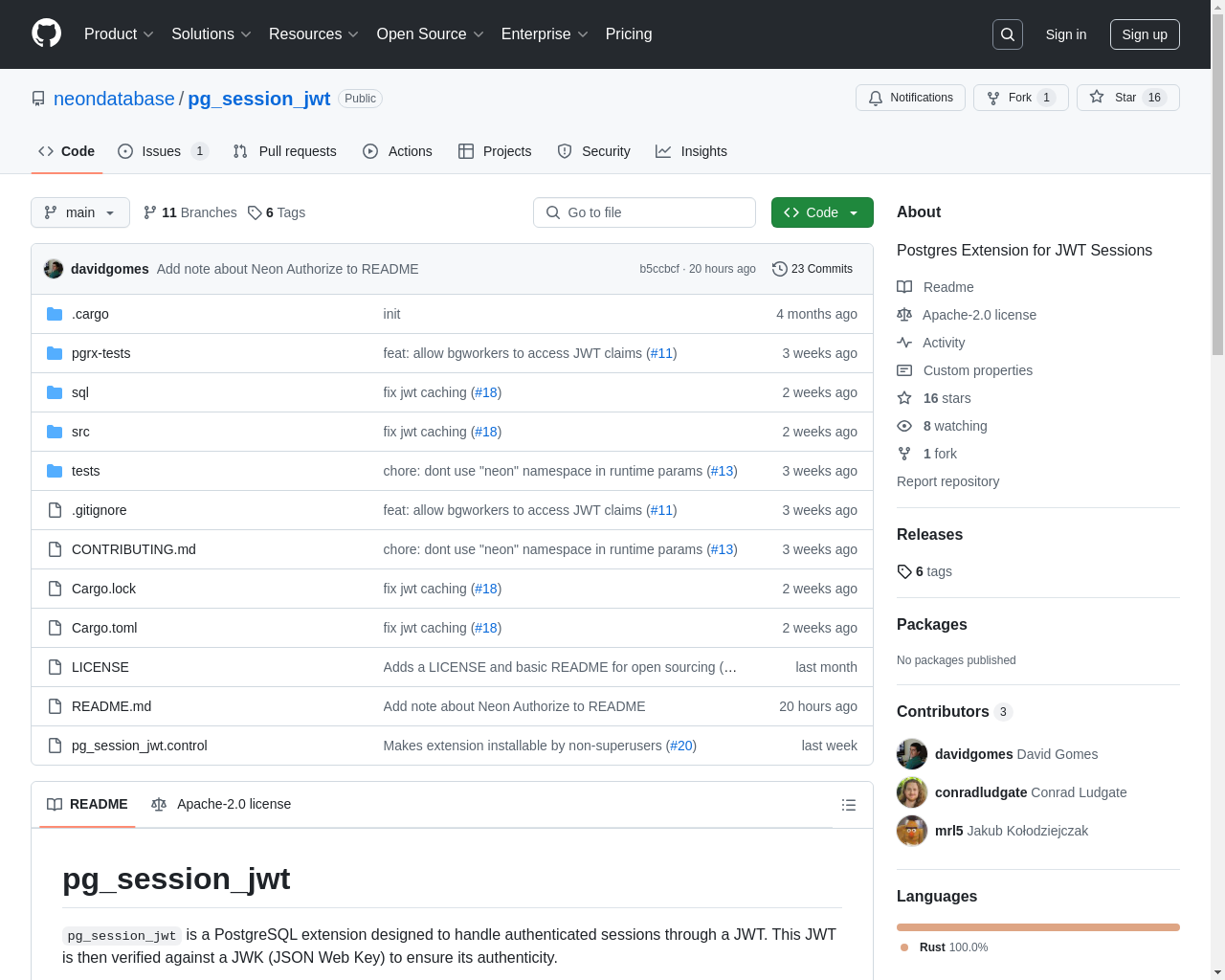Screen dimensions: 1225x980
Task: Click the .gitignore file icon
Action: [55, 510]
